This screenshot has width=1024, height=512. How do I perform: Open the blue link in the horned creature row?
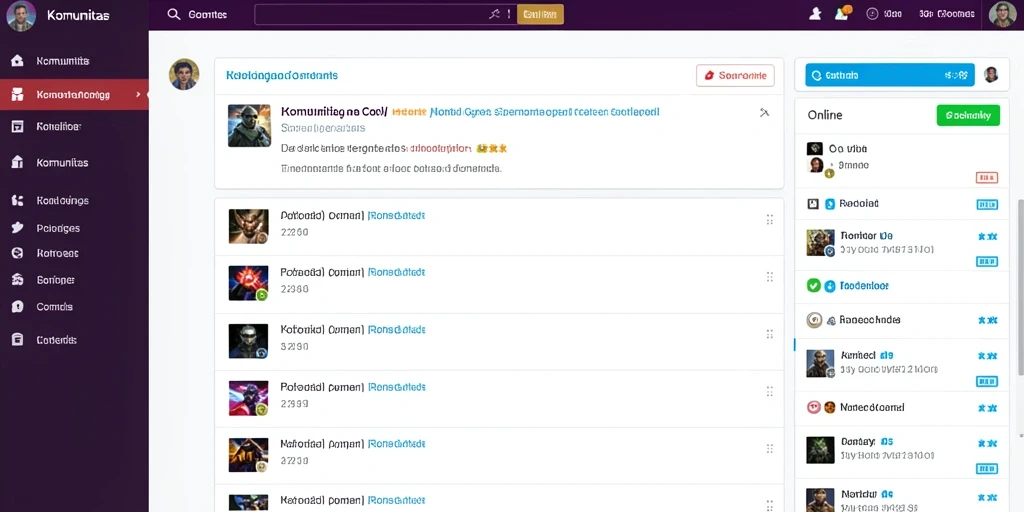396,215
